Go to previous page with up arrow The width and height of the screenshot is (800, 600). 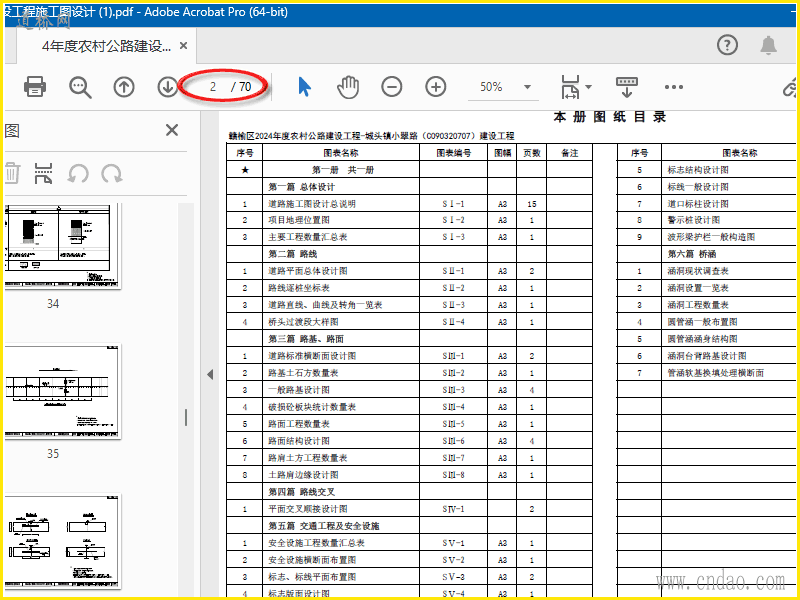click(124, 87)
